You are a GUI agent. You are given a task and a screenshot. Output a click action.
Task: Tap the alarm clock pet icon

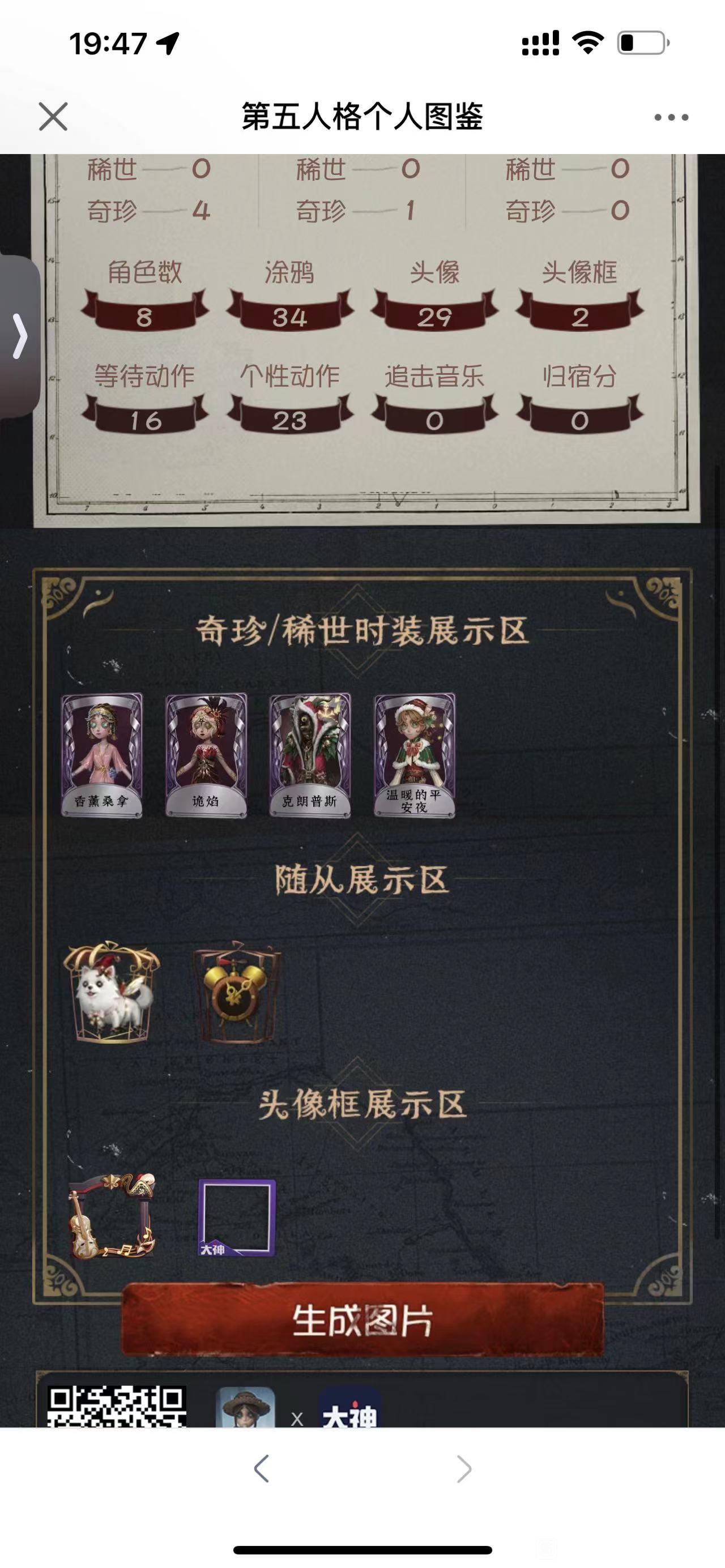(237, 992)
